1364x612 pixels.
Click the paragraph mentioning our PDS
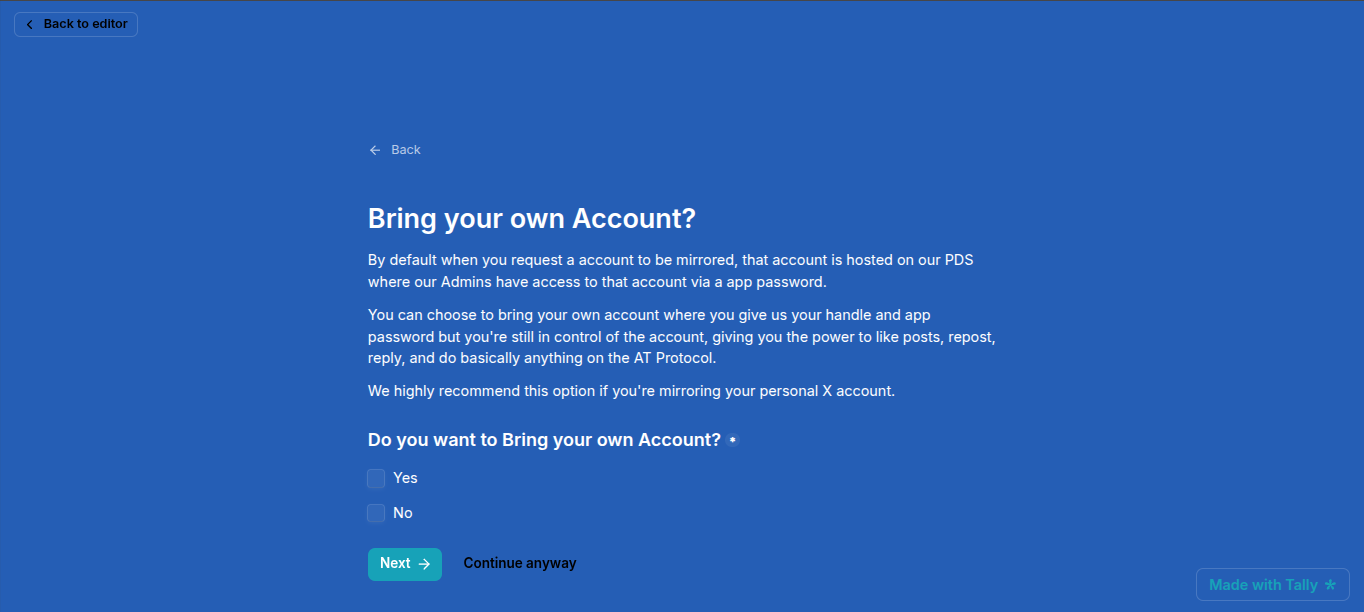point(670,271)
